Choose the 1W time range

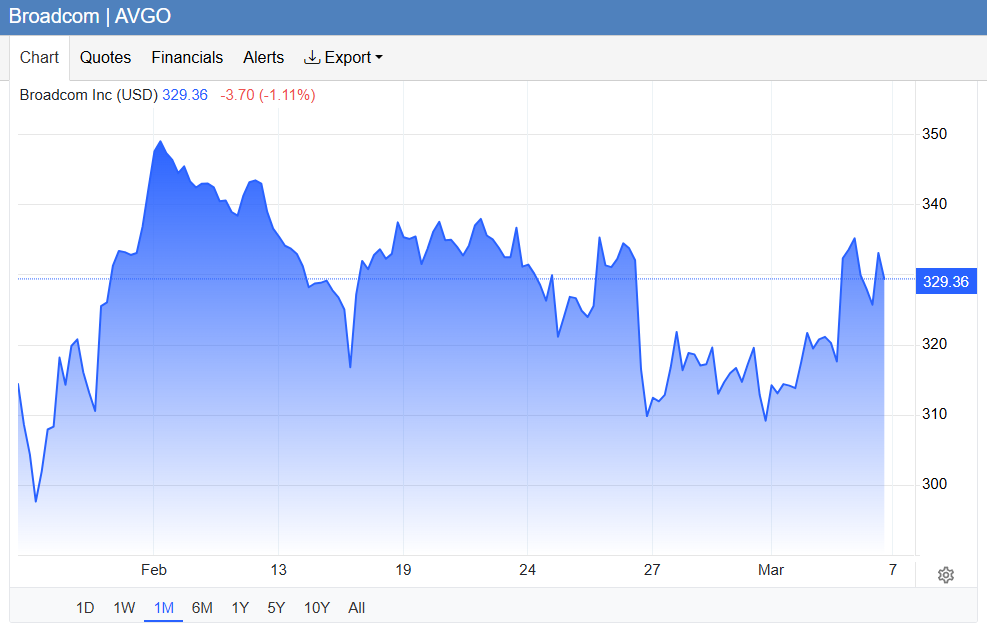tap(124, 607)
